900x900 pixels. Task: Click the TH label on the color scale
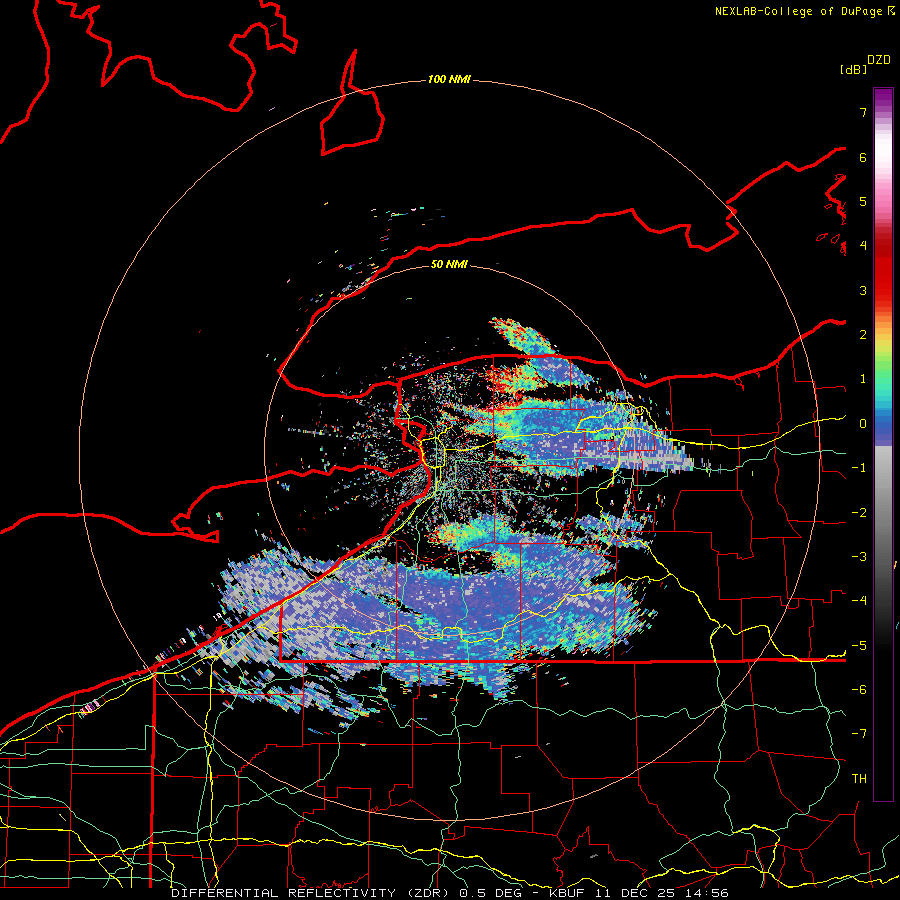[859, 779]
